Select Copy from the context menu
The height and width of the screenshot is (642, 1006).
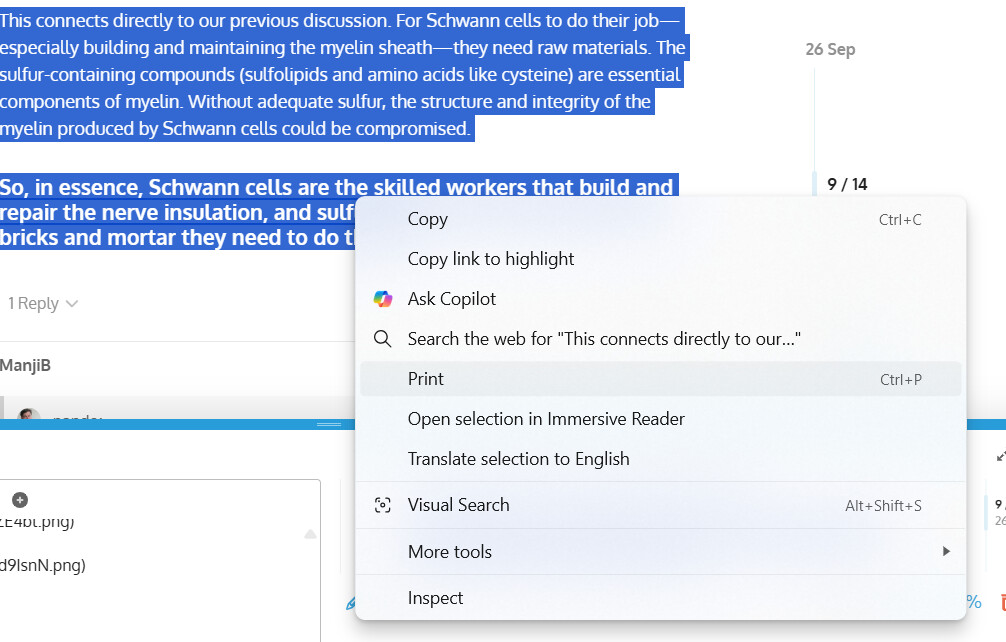pyautogui.click(x=427, y=219)
